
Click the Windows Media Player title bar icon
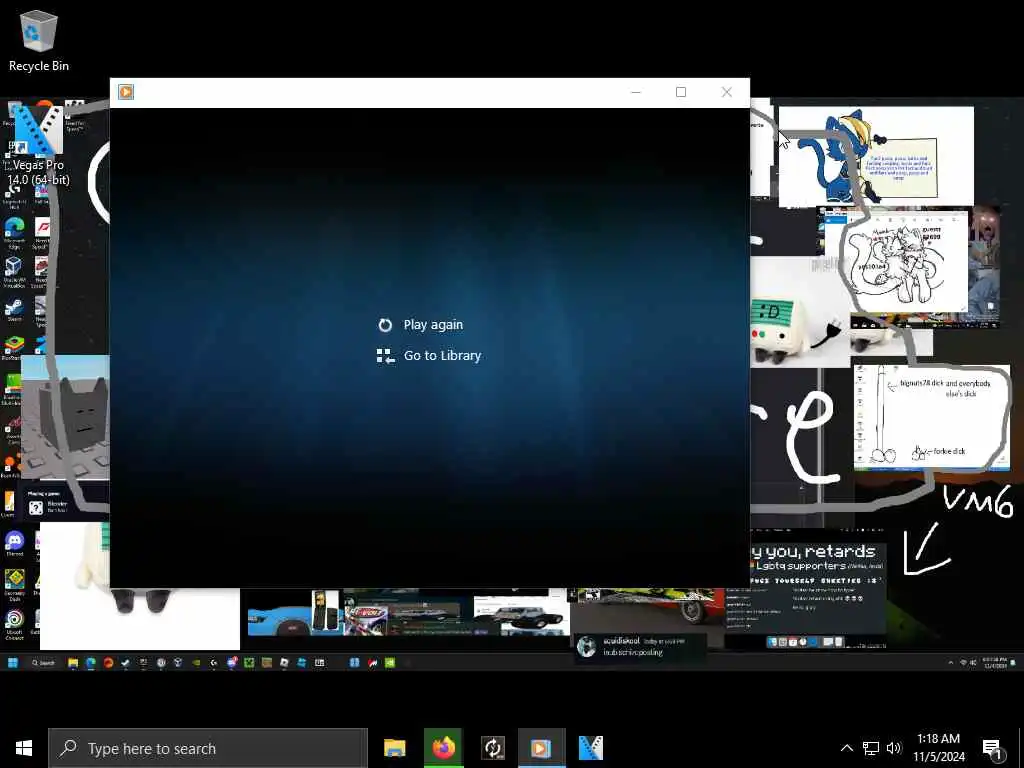(126, 92)
